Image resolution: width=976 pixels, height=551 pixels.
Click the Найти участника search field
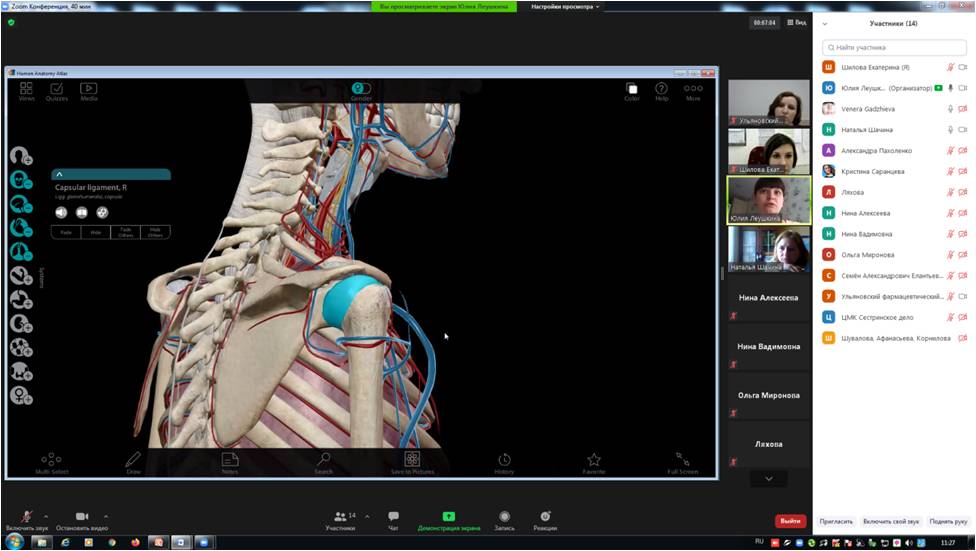(x=893, y=47)
